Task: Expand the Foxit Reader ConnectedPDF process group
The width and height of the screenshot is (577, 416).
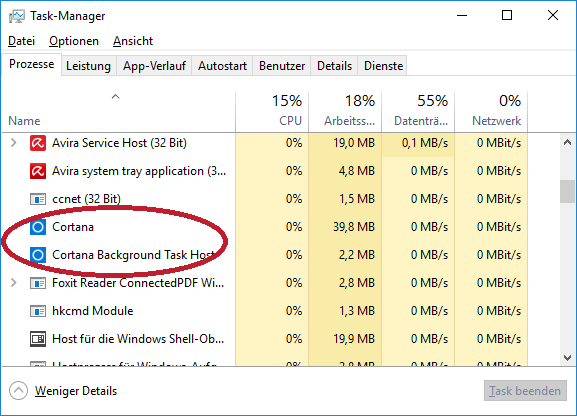Action: [x=14, y=283]
